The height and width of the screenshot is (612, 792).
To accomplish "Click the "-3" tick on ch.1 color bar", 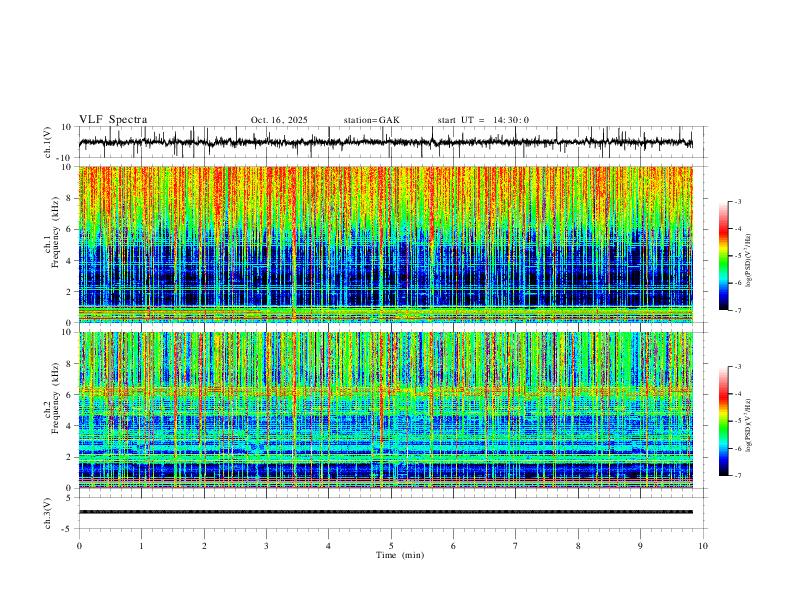I will (737, 201).
